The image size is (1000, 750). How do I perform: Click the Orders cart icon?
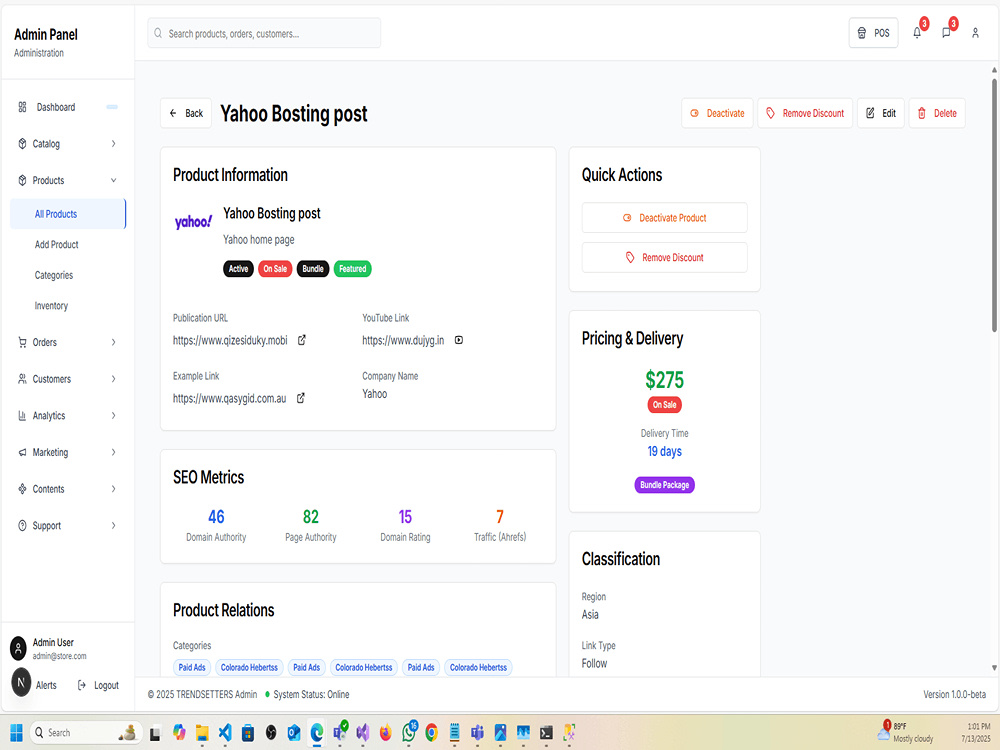click(x=22, y=342)
